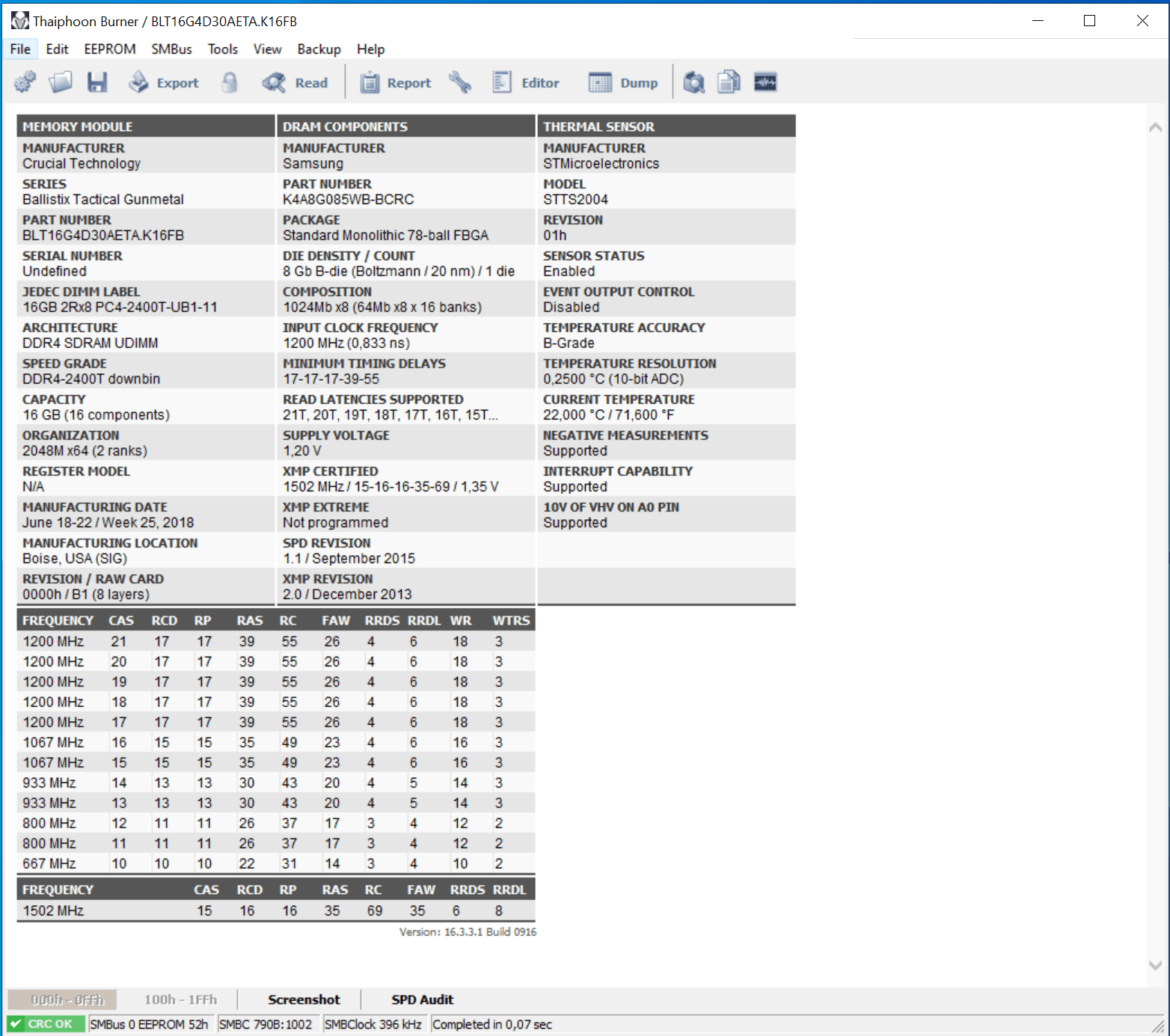Click the SMBC 790B:1002 status entry
Viewport: 1170px width, 1036px height.
pyautogui.click(x=266, y=1024)
